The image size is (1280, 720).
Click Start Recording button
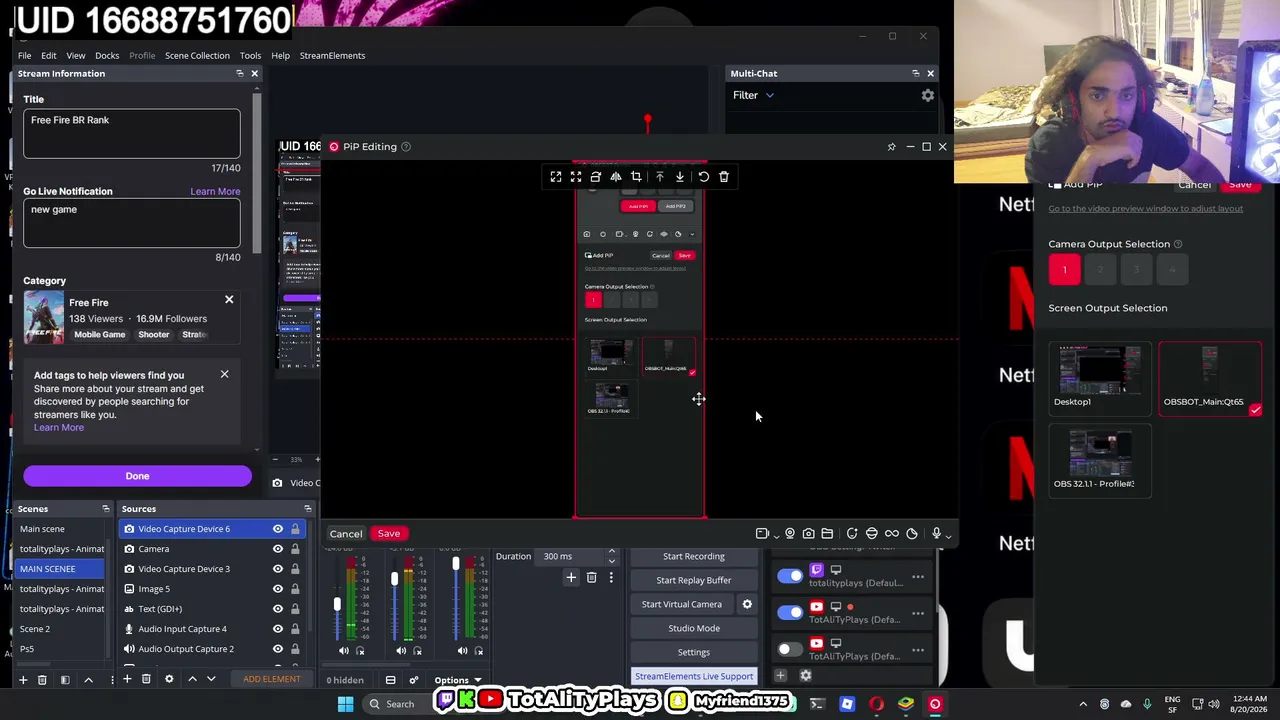[x=693, y=556]
